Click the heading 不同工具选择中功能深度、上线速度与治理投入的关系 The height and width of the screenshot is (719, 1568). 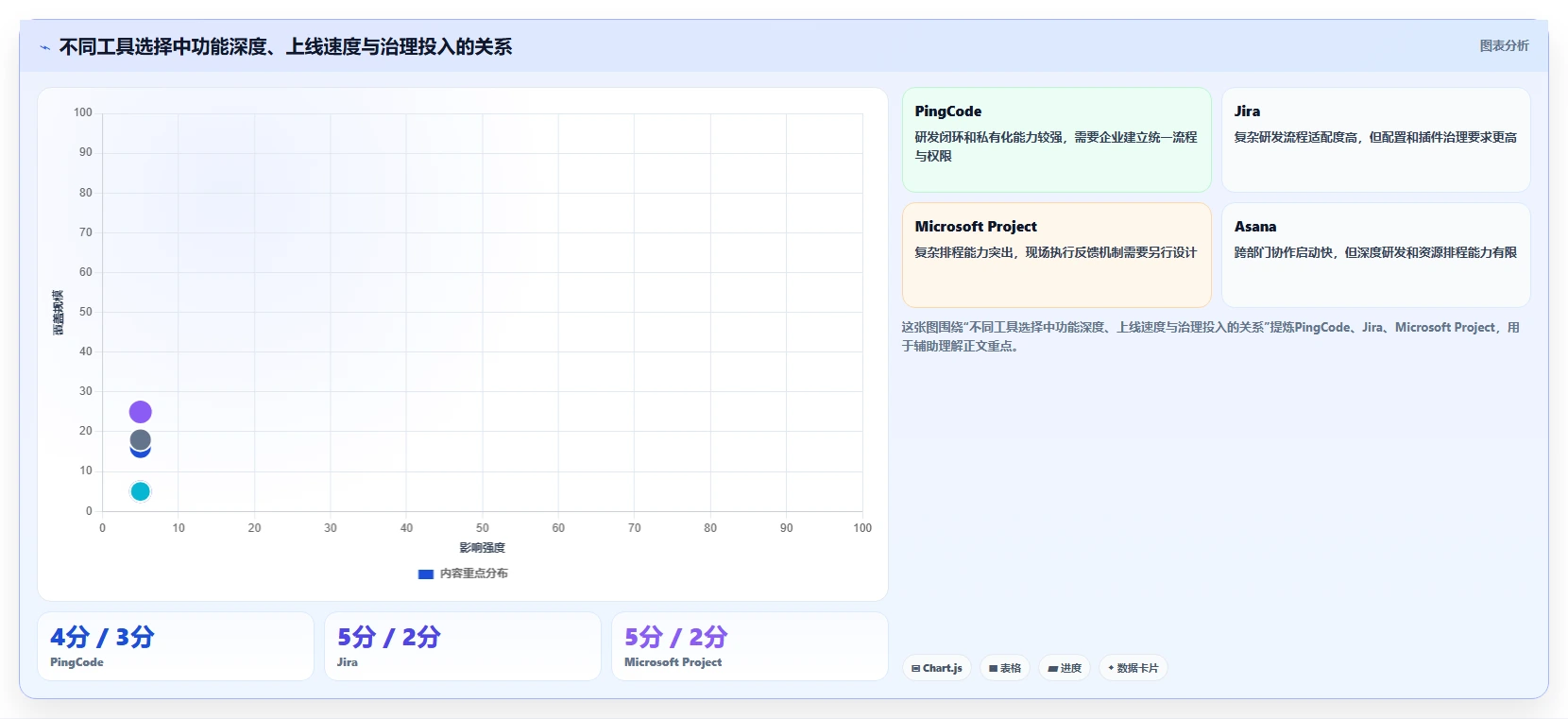[285, 47]
